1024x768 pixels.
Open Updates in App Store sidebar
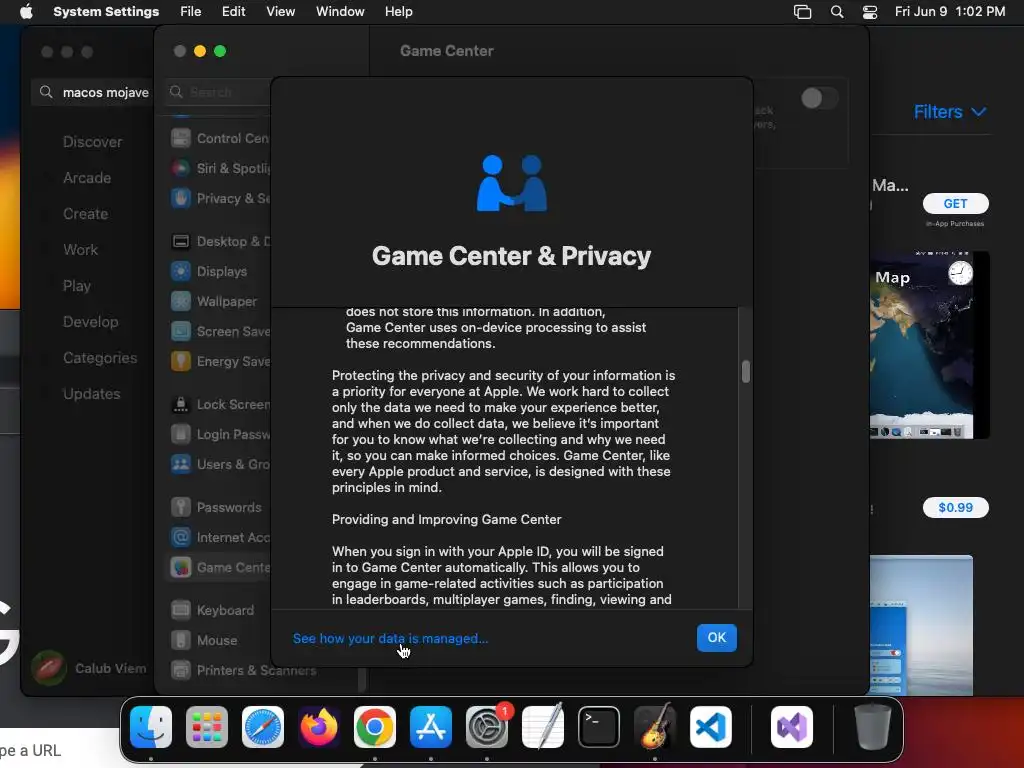coord(91,394)
